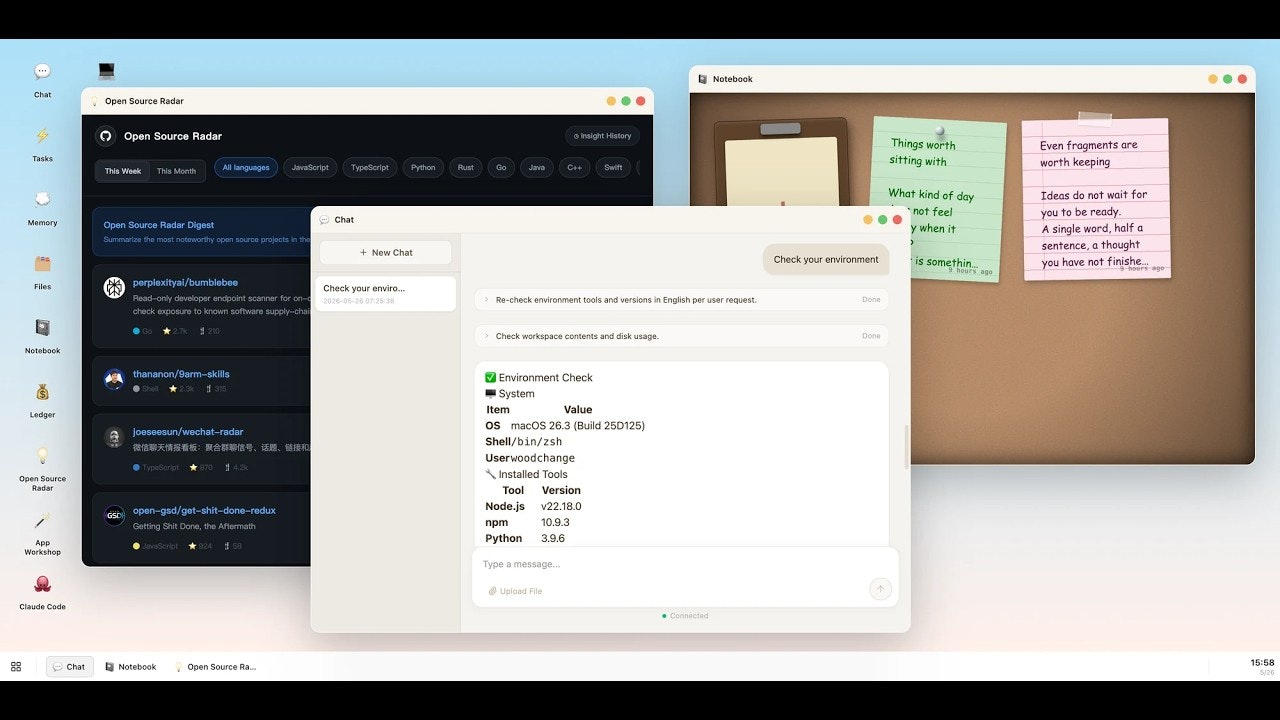Click the perplexityai/bumblebee avatar
This screenshot has width=1280, height=720.
click(114, 288)
